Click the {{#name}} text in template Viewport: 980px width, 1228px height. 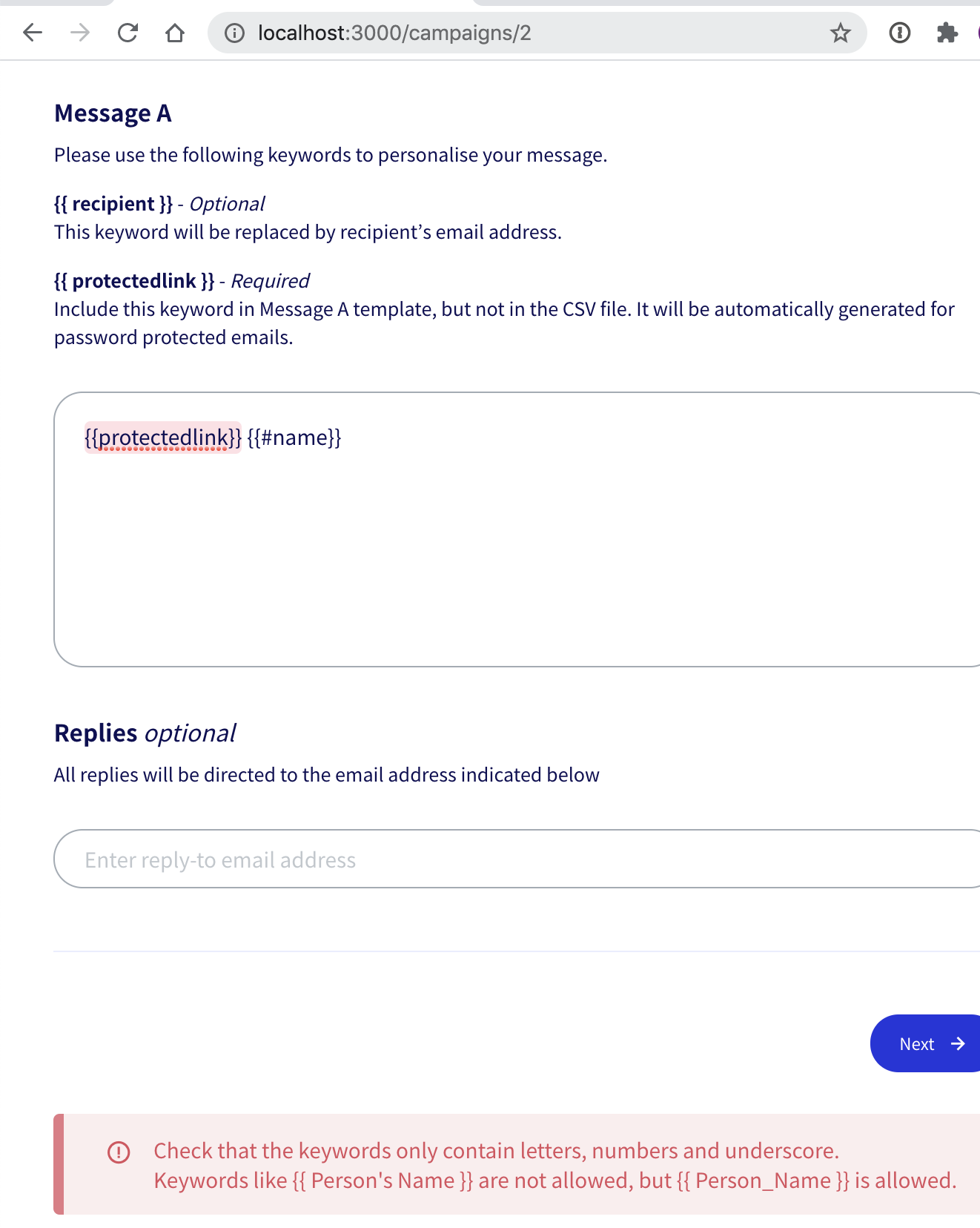(294, 438)
